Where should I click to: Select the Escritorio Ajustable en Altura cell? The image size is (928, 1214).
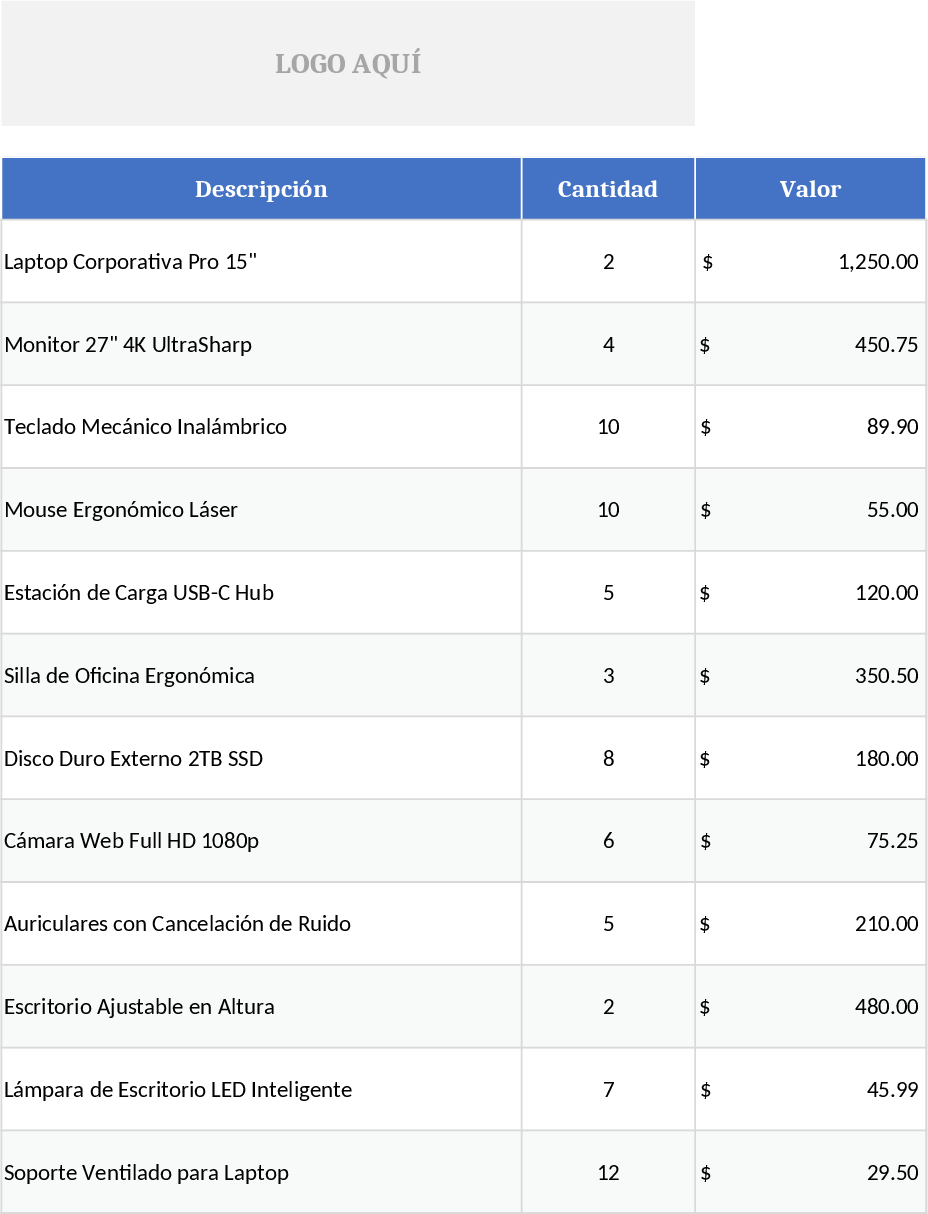pos(140,1007)
